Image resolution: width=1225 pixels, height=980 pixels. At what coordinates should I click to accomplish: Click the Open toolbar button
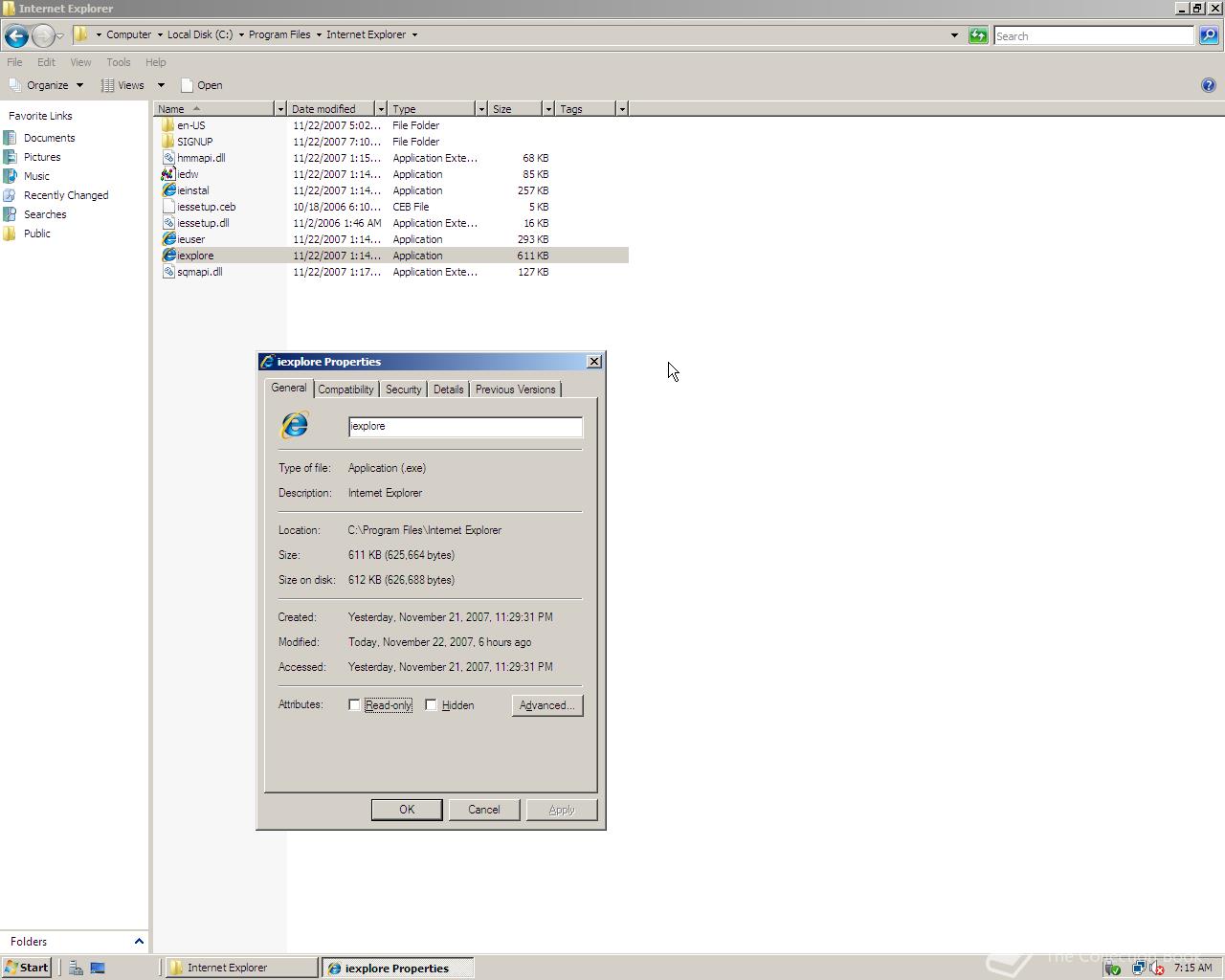click(x=202, y=85)
